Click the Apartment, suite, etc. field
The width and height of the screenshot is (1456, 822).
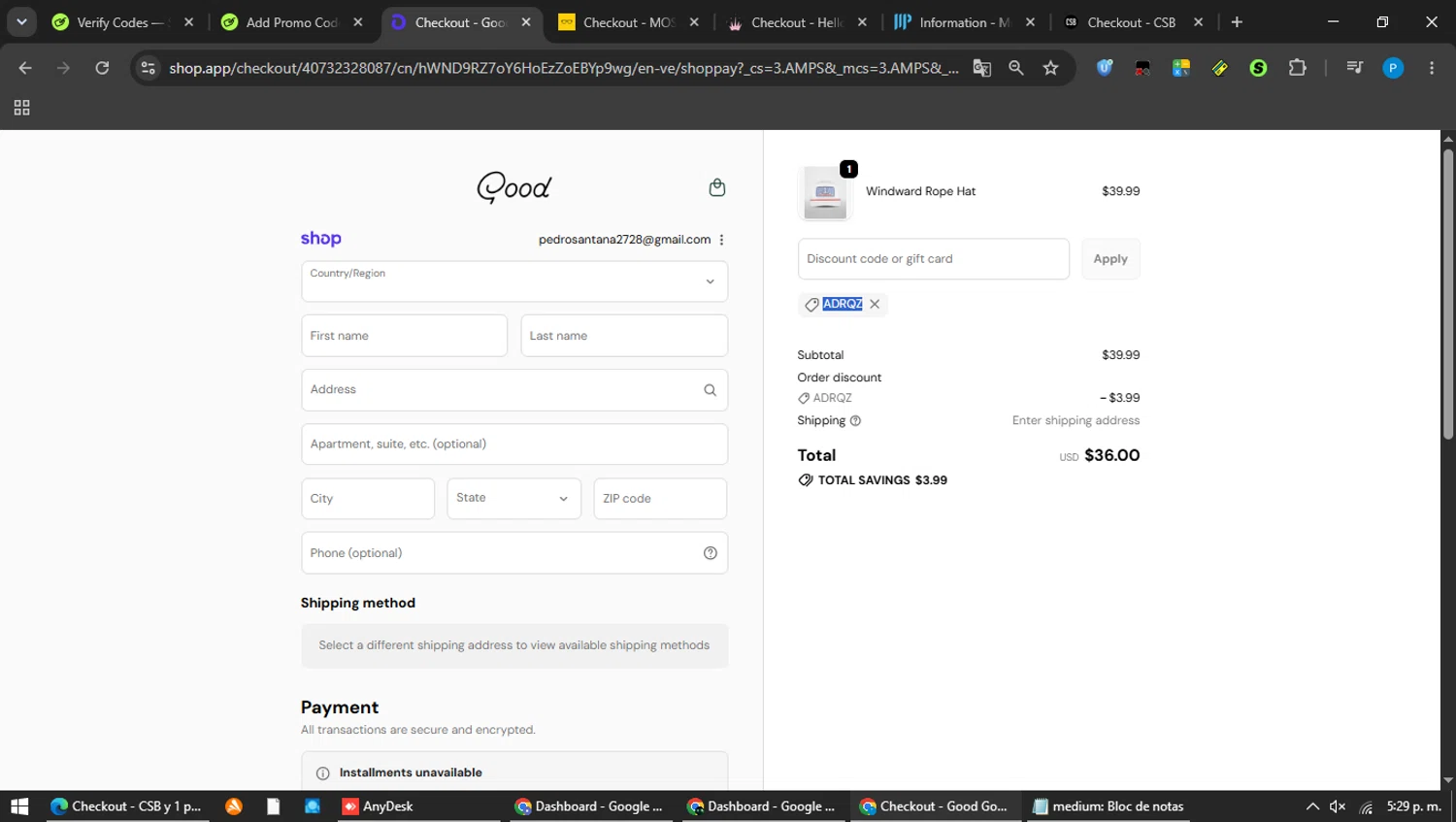click(x=514, y=444)
